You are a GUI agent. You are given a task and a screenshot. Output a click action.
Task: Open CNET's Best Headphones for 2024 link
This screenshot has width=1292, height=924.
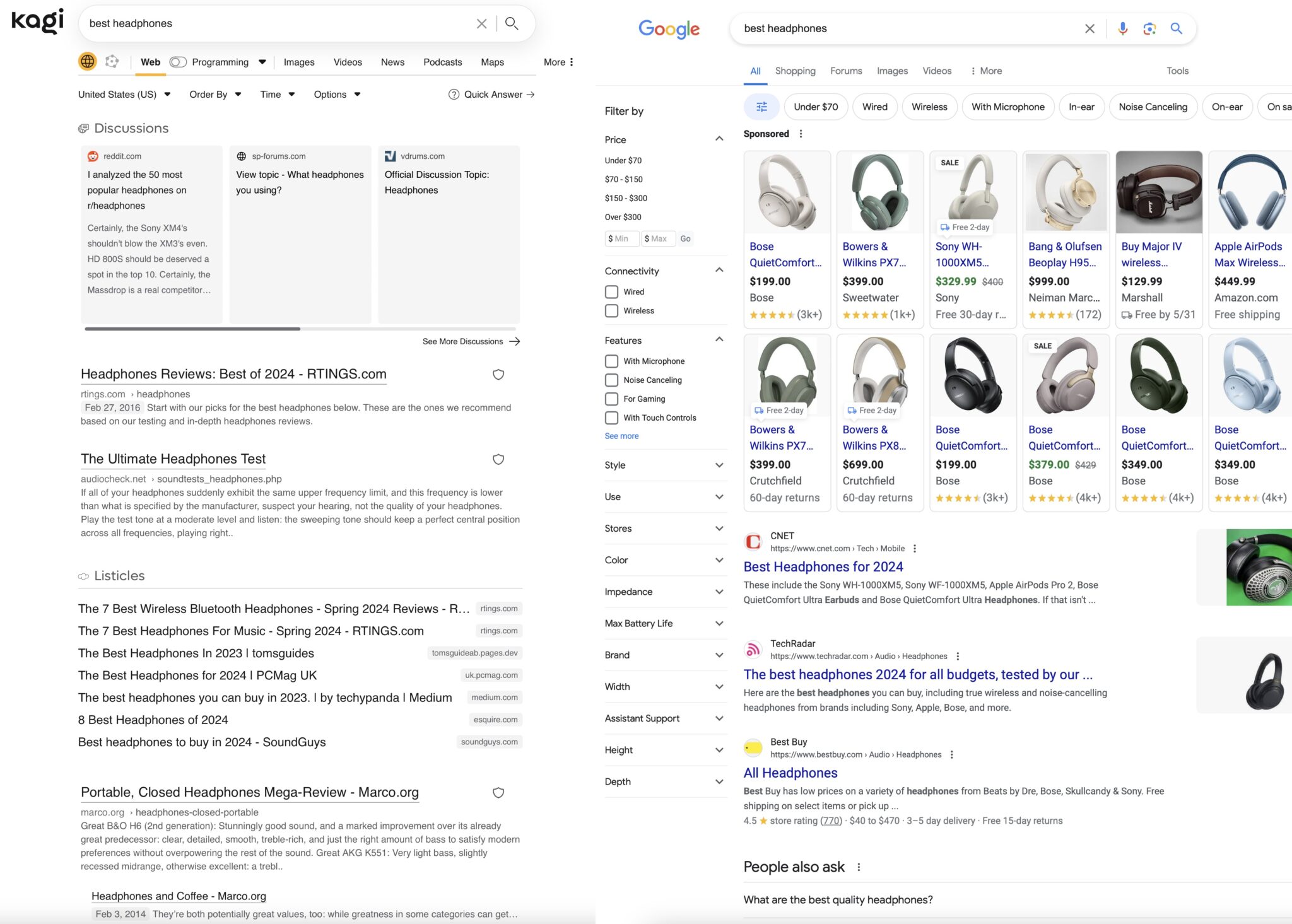823,566
